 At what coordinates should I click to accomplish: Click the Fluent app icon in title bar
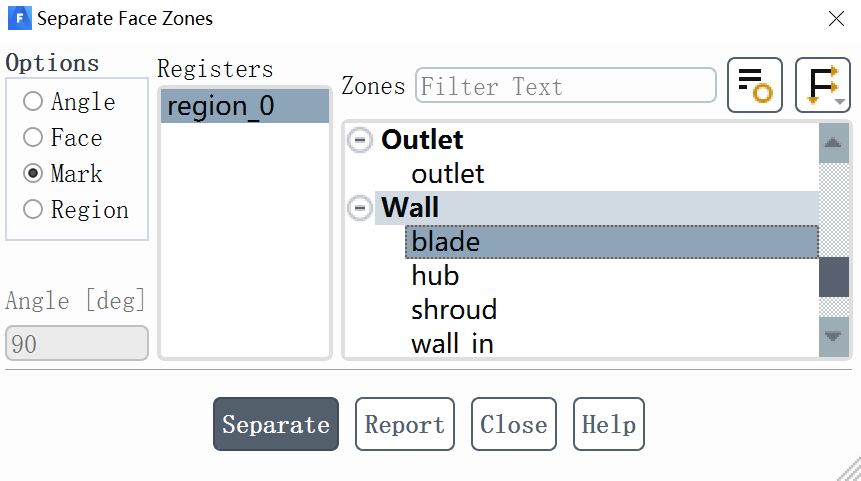(x=19, y=18)
